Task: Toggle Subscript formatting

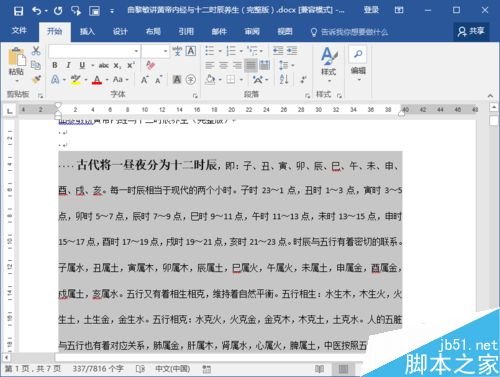Action: pyautogui.click(x=117, y=65)
